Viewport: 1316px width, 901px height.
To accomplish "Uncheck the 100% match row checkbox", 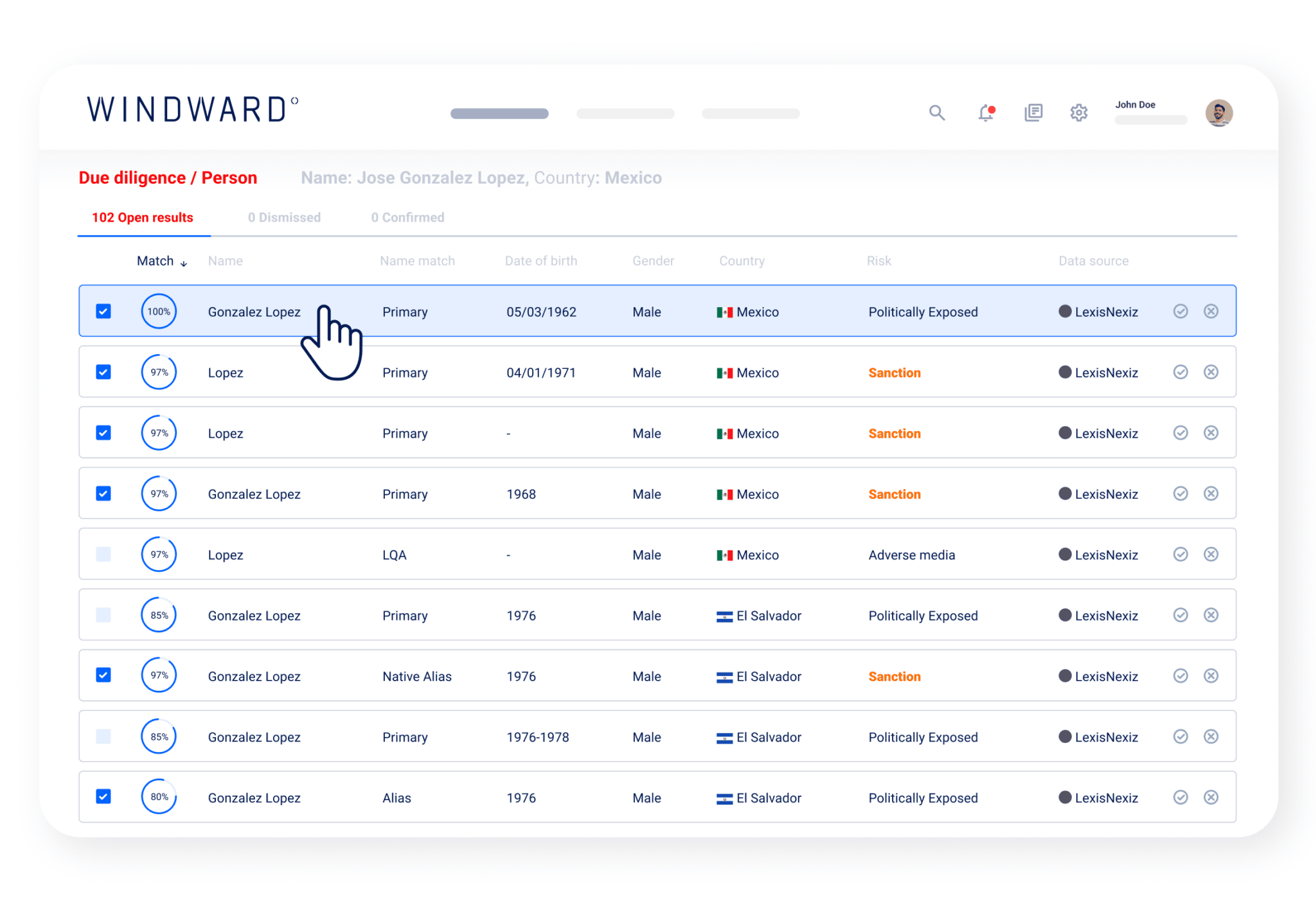I will coord(103,312).
